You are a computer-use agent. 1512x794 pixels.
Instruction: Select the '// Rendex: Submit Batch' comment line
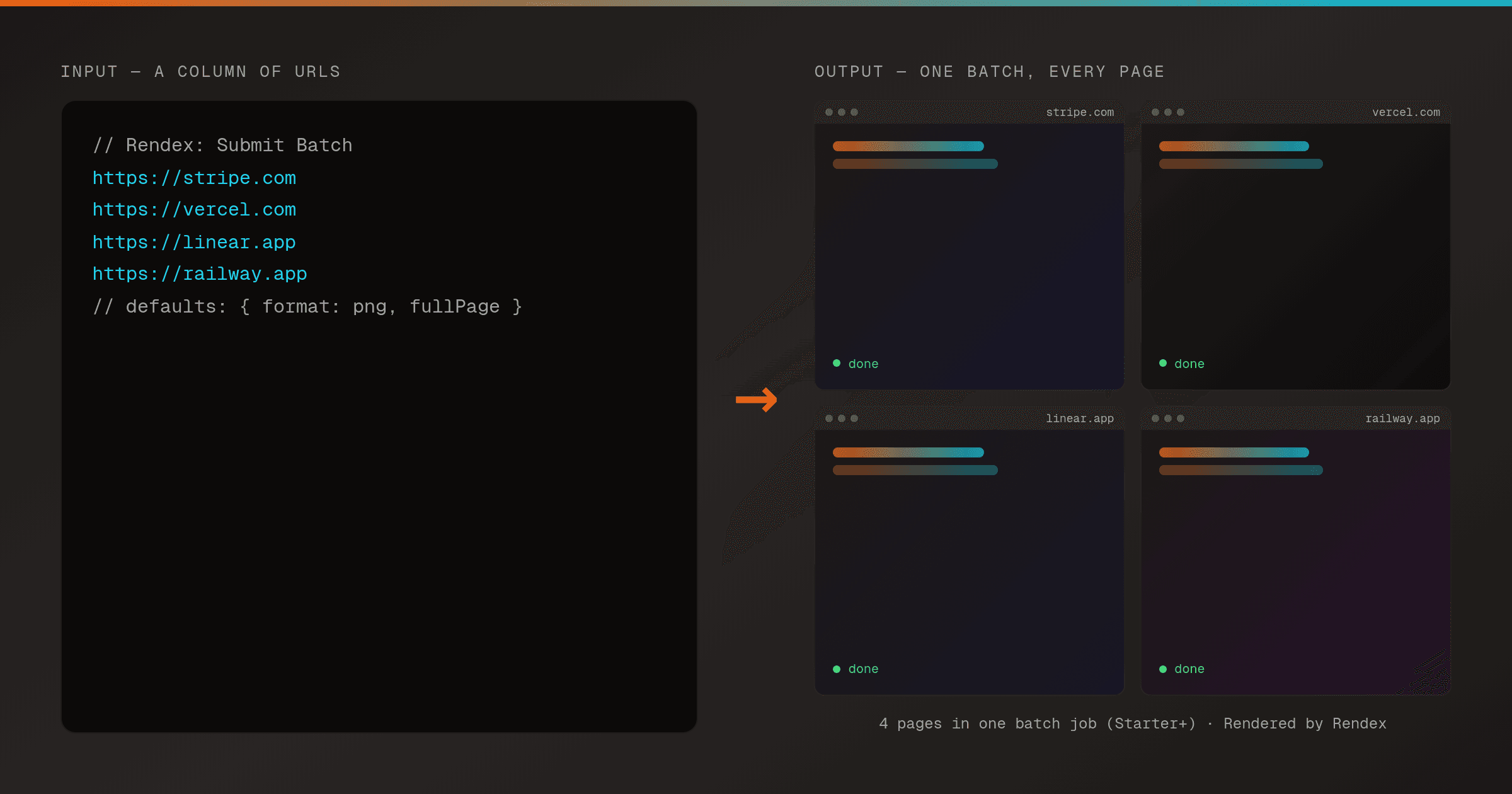point(222,146)
